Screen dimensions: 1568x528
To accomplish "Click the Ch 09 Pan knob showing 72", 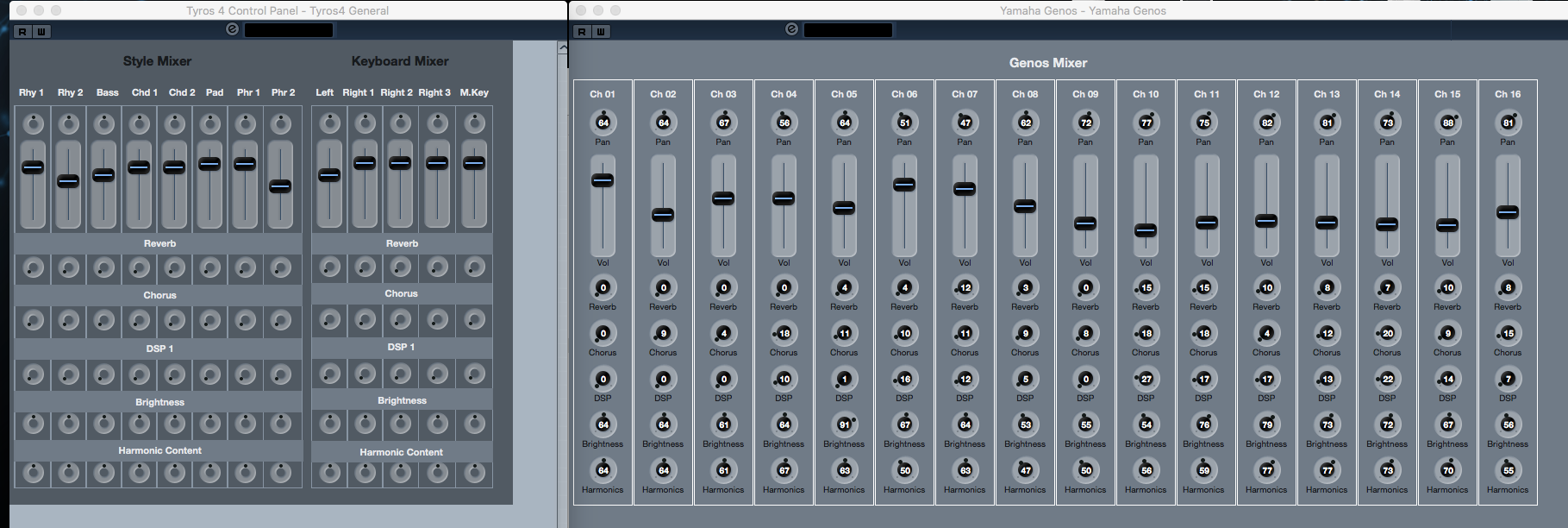I will 1085,123.
